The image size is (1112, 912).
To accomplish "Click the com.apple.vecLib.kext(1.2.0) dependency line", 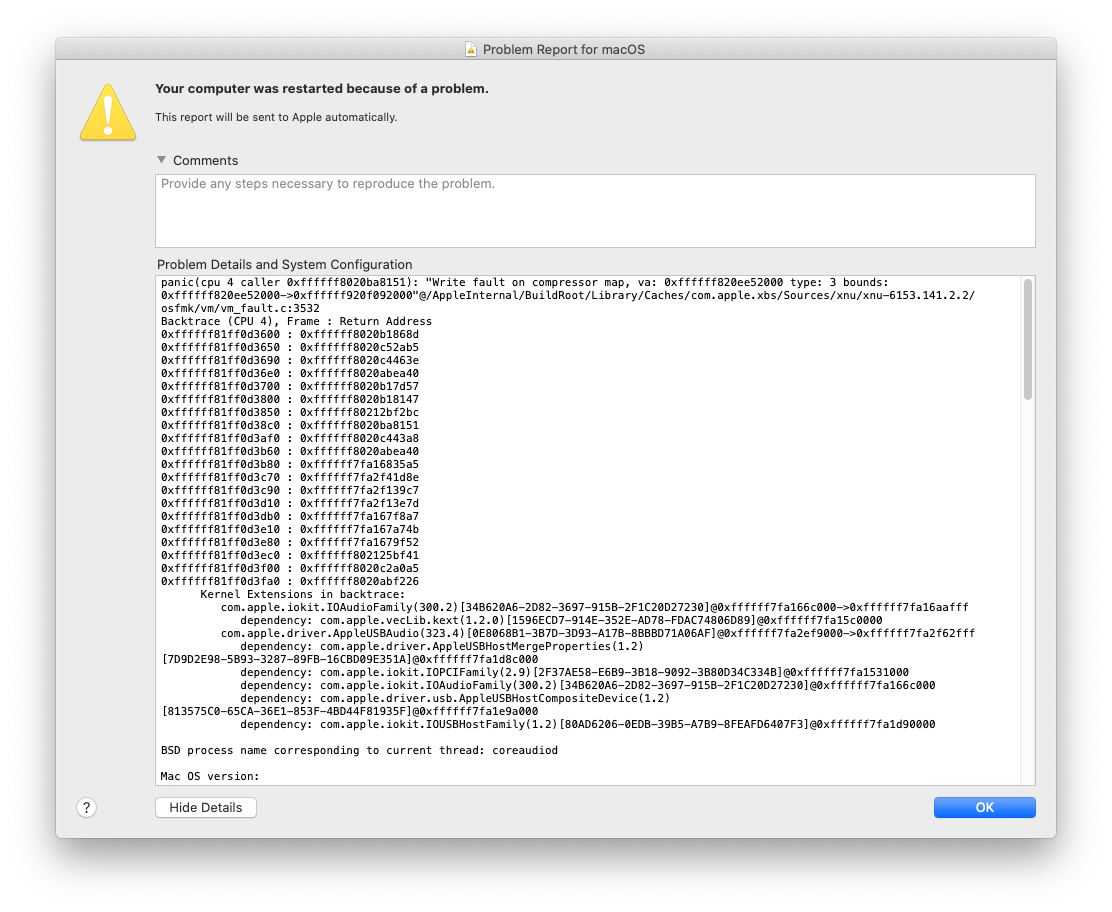I will point(562,621).
